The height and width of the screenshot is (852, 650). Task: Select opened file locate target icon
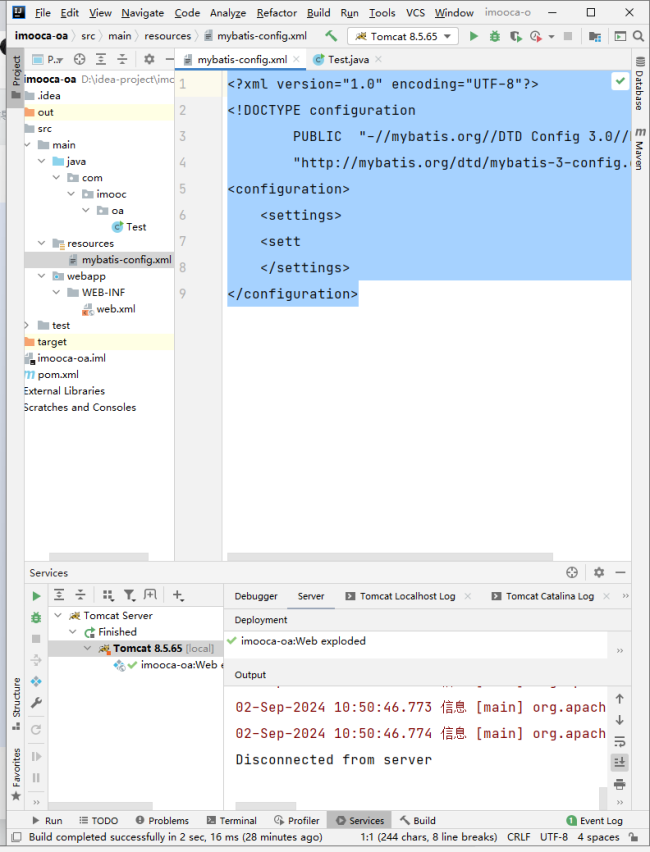[80, 59]
